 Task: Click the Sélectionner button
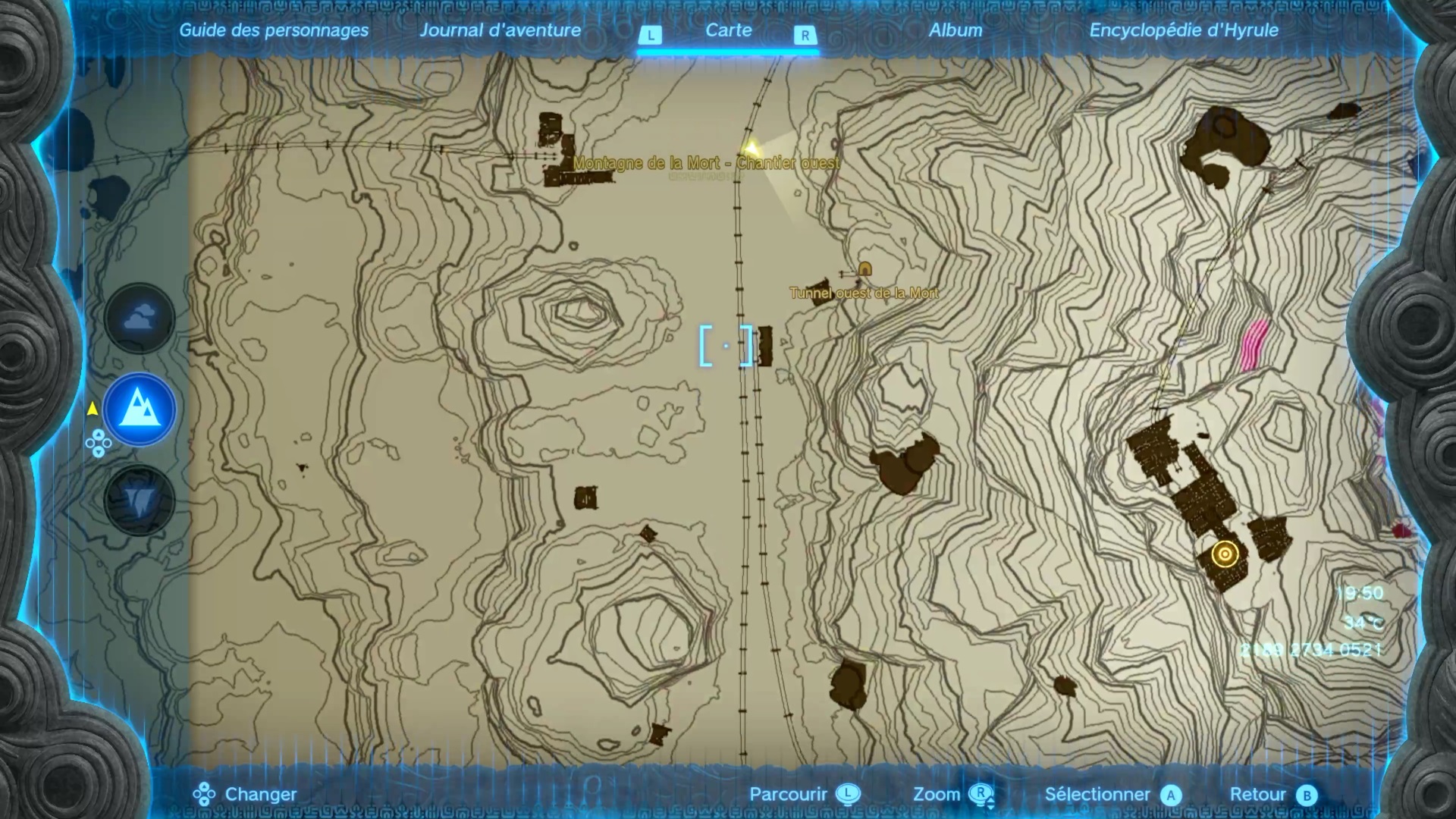click(x=1097, y=794)
